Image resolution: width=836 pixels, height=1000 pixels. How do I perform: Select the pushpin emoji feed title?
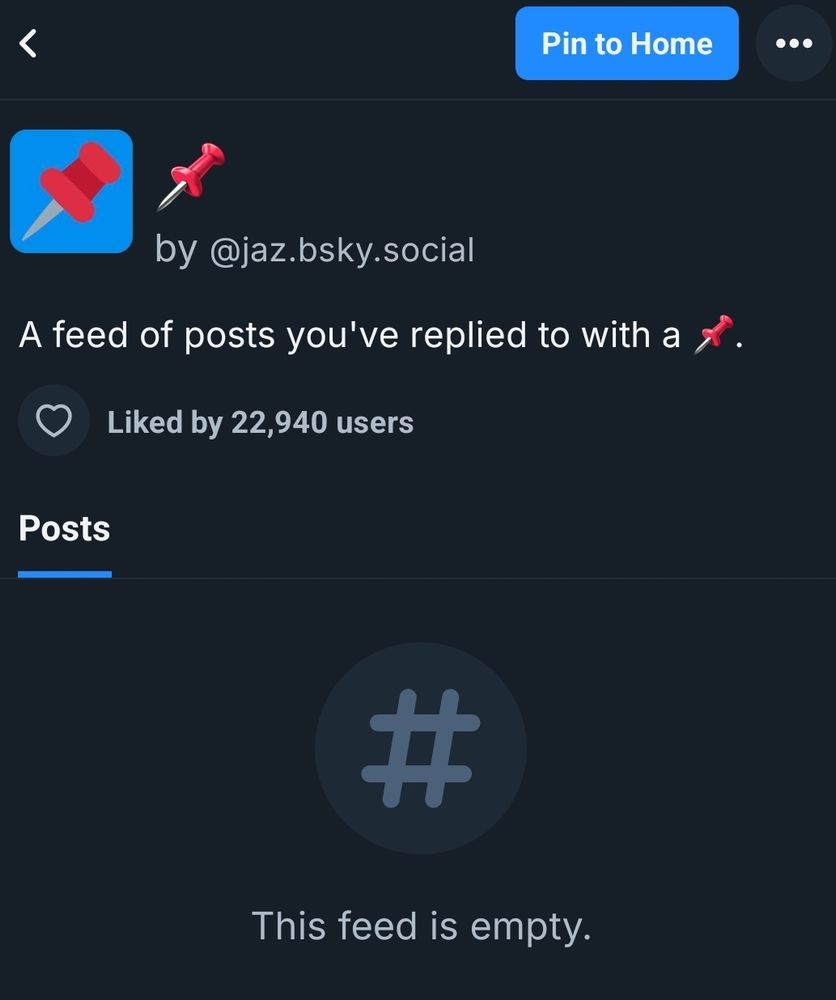click(191, 176)
